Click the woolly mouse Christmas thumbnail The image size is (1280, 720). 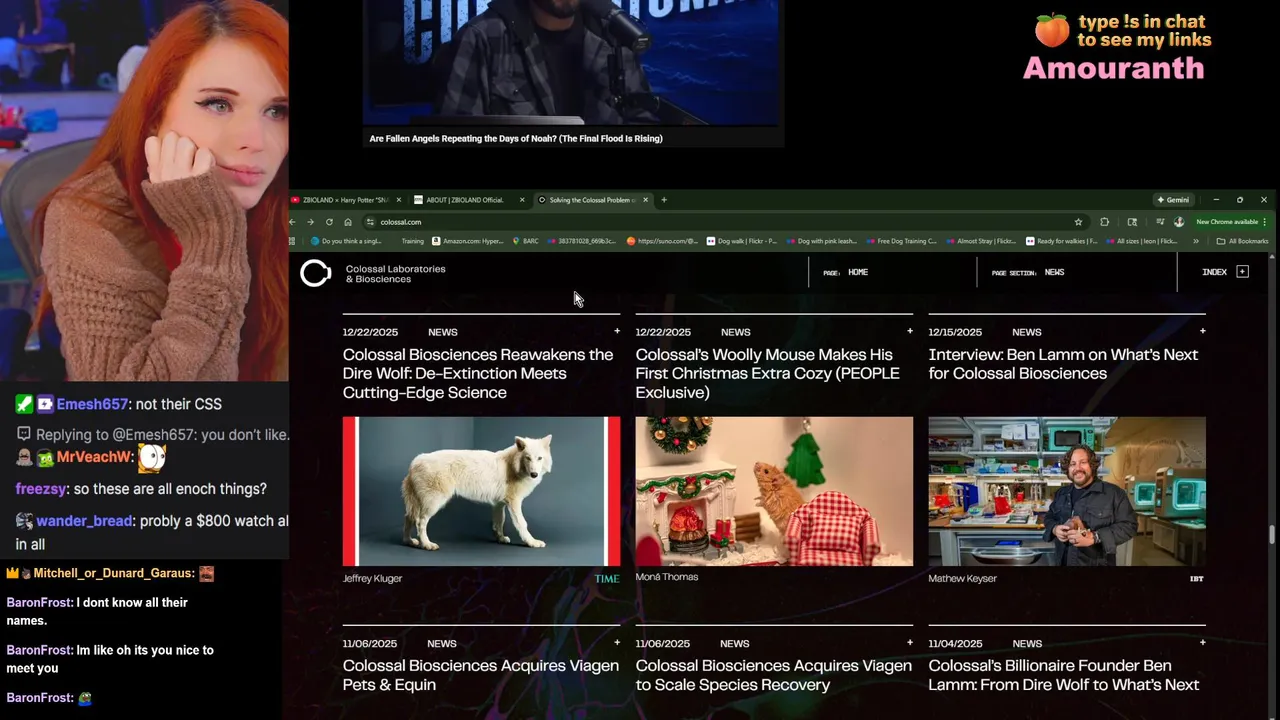(774, 491)
